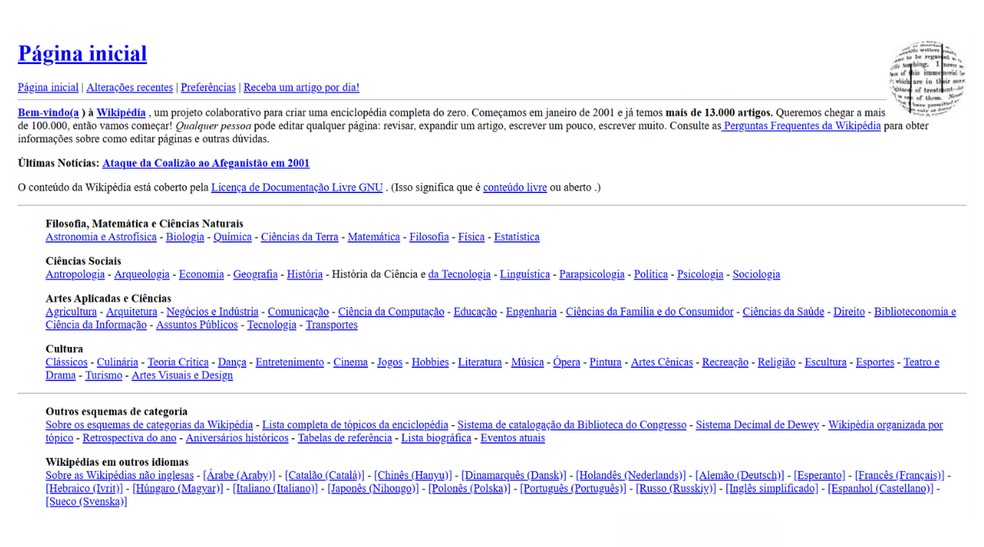Open Sobre as Wikipédias não inglesas

[119, 475]
